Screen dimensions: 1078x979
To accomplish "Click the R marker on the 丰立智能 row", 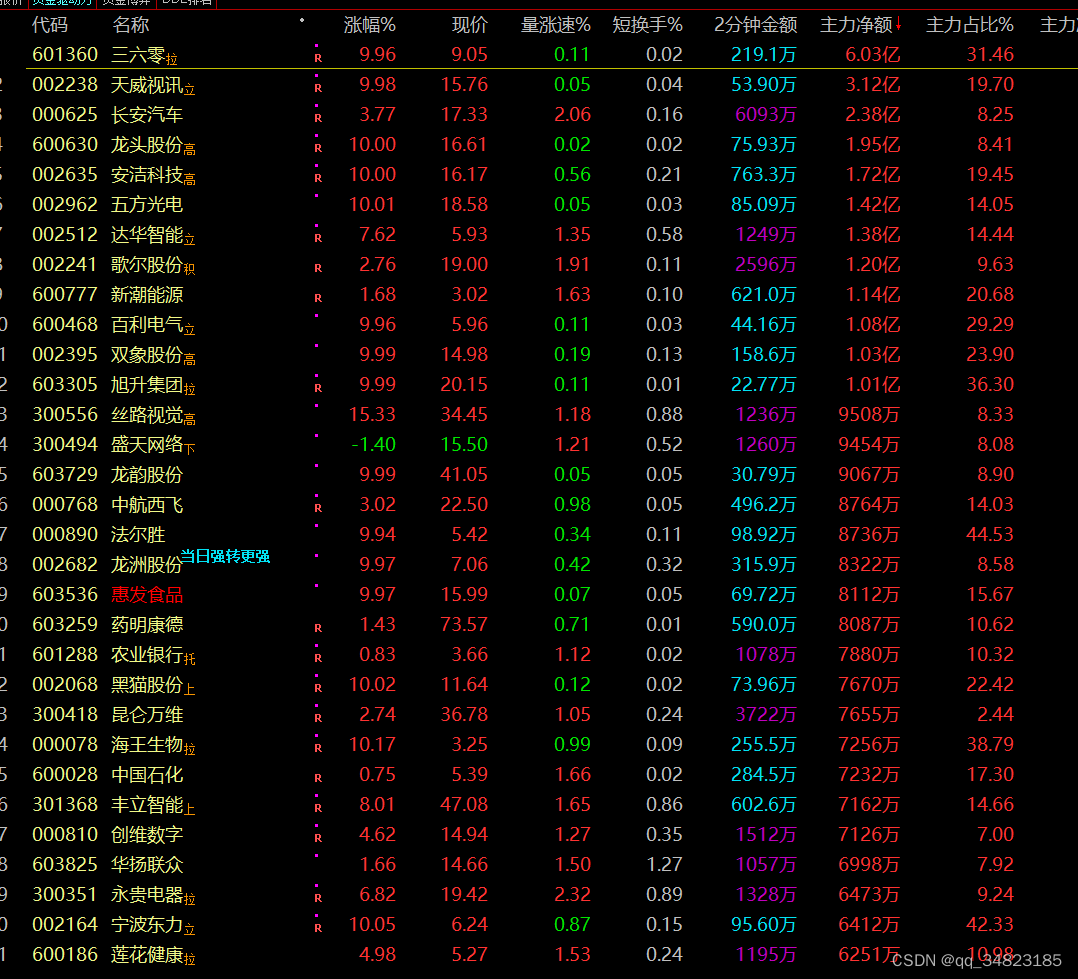I will 318,808.
